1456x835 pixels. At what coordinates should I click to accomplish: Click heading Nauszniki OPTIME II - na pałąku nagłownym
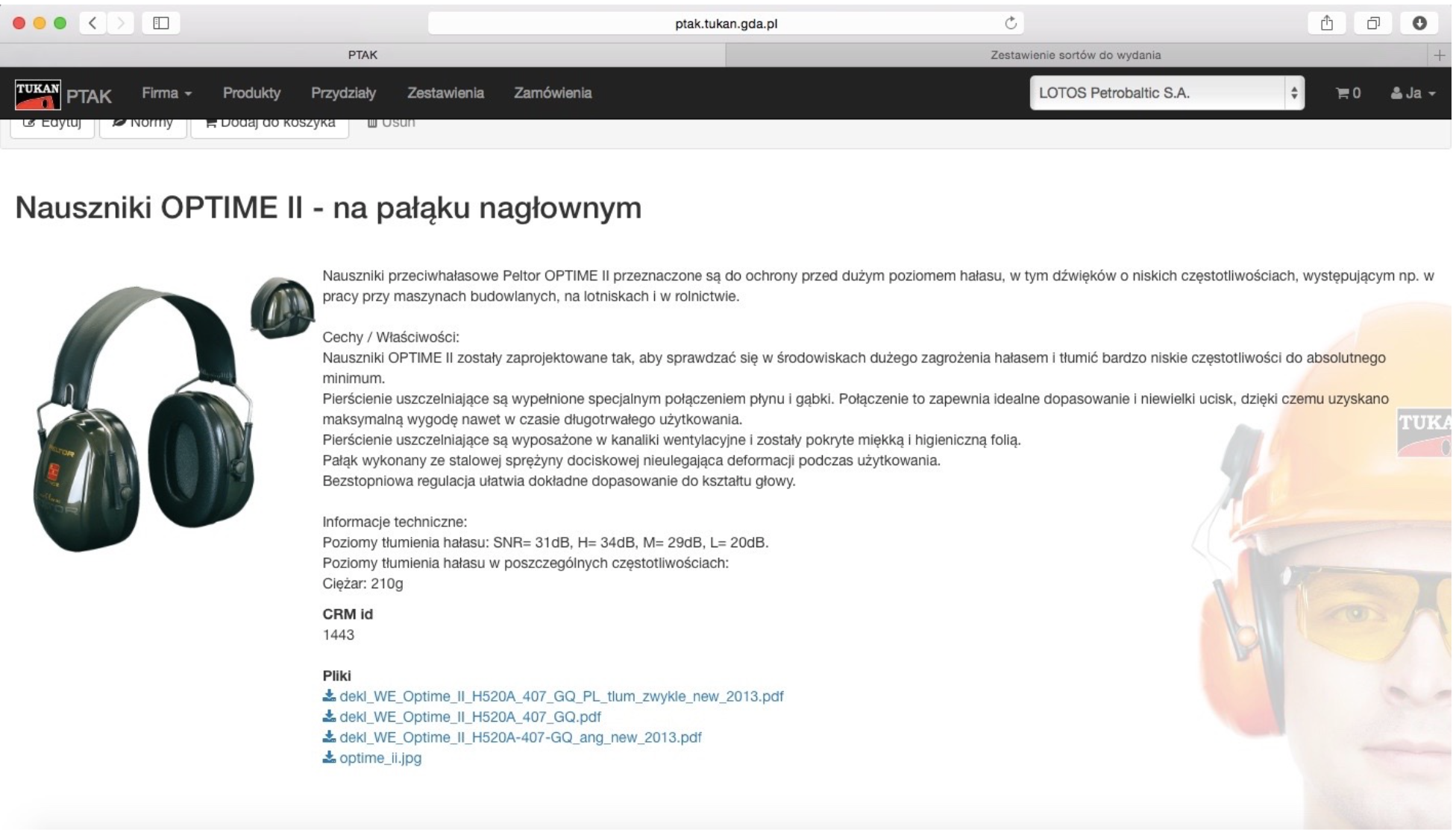[328, 208]
